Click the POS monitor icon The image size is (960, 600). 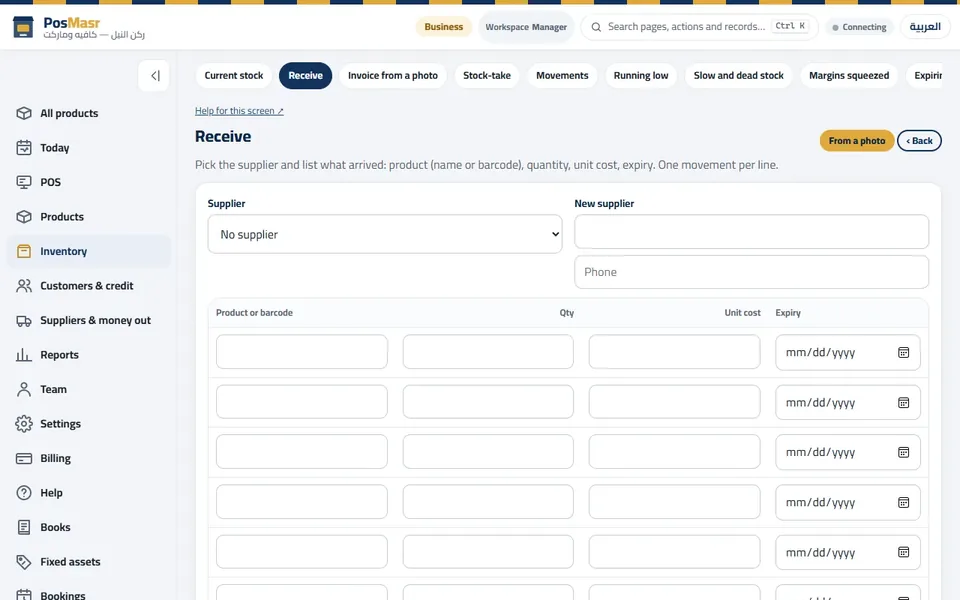tap(24, 182)
